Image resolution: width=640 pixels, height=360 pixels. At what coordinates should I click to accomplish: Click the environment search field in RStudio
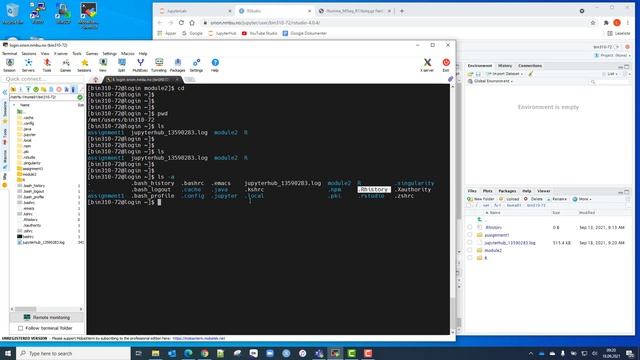[609, 82]
